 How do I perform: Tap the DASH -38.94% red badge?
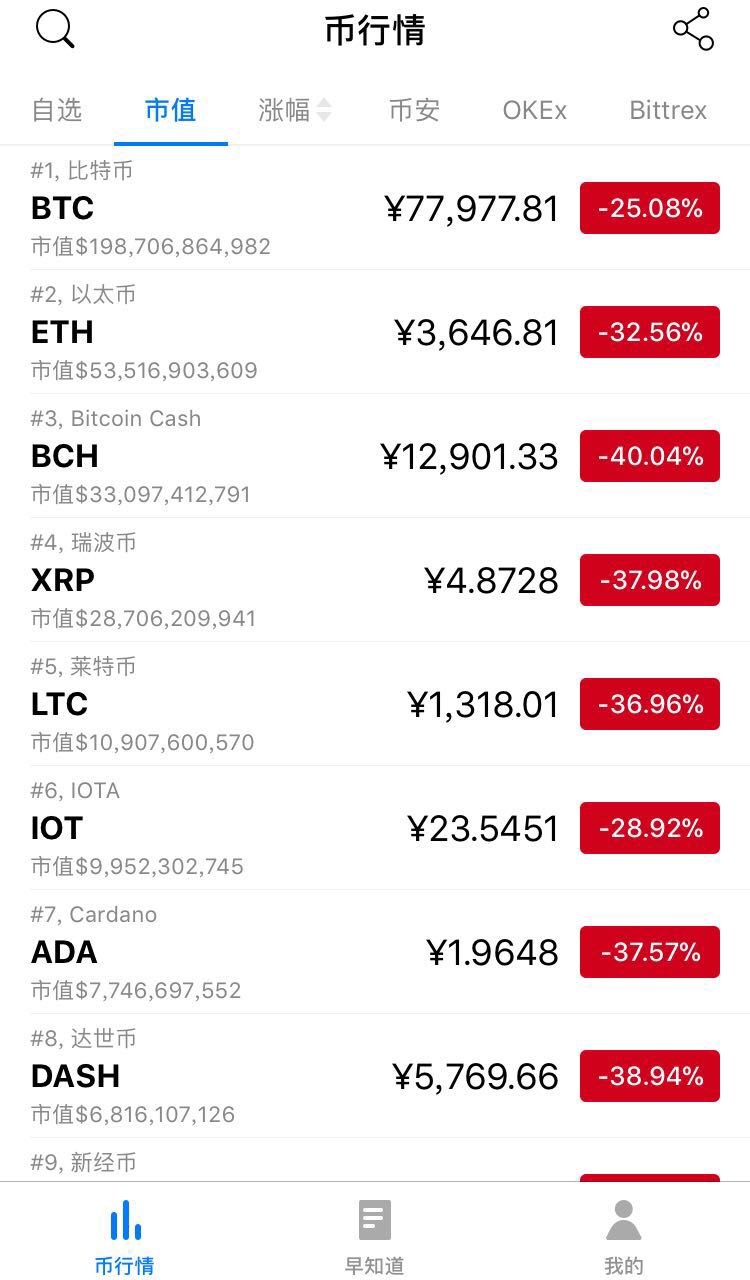(x=649, y=1076)
